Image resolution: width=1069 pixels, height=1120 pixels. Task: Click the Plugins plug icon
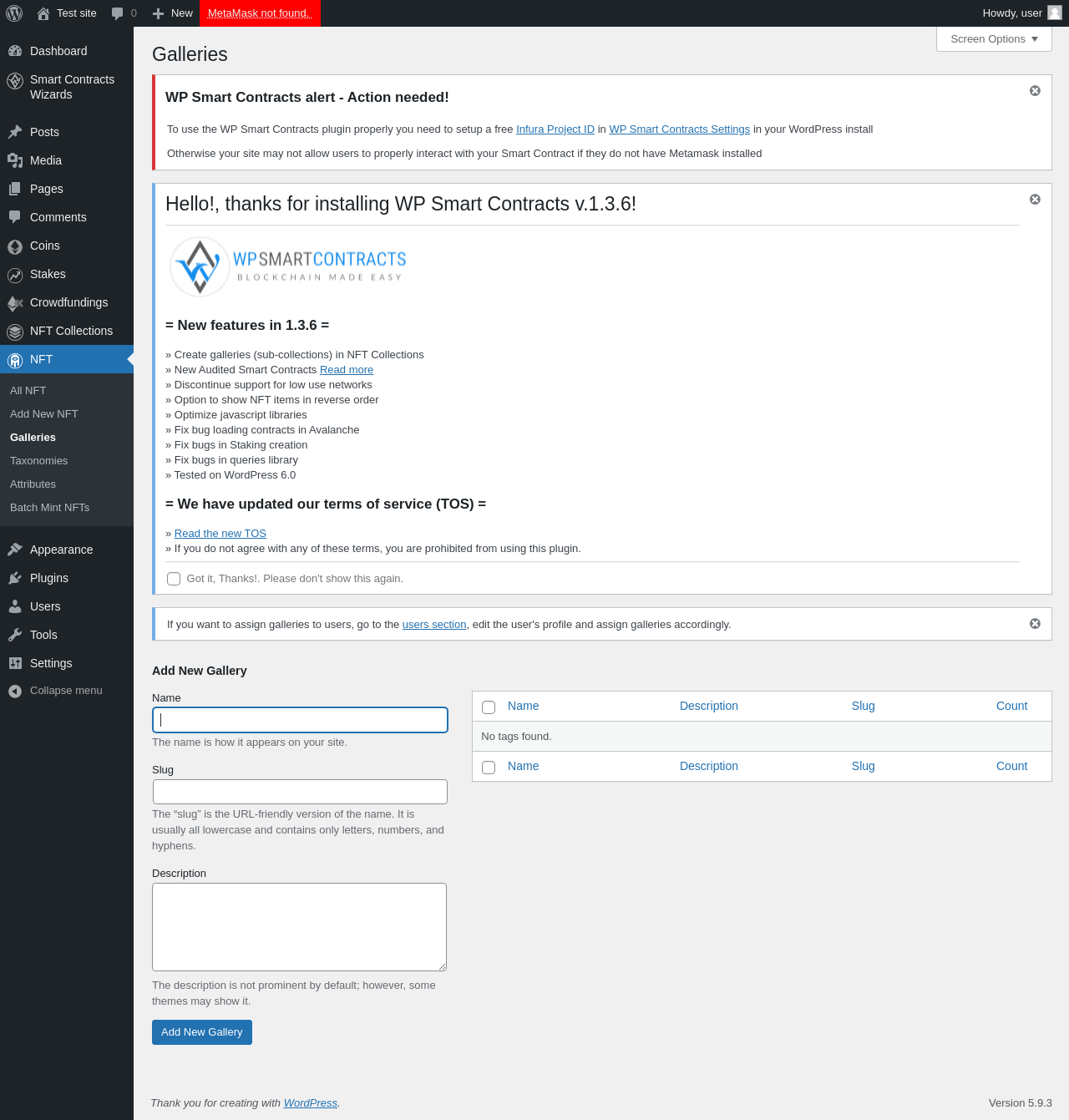click(x=15, y=578)
